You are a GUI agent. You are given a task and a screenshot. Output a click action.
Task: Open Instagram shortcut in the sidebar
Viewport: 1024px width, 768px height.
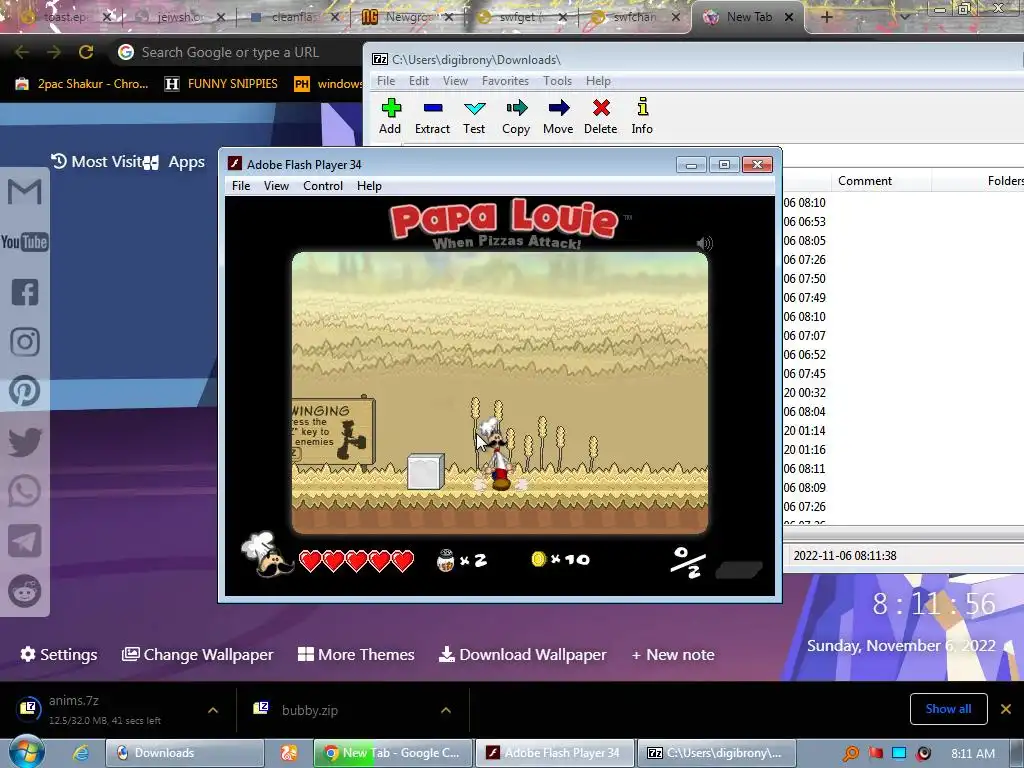[25, 342]
